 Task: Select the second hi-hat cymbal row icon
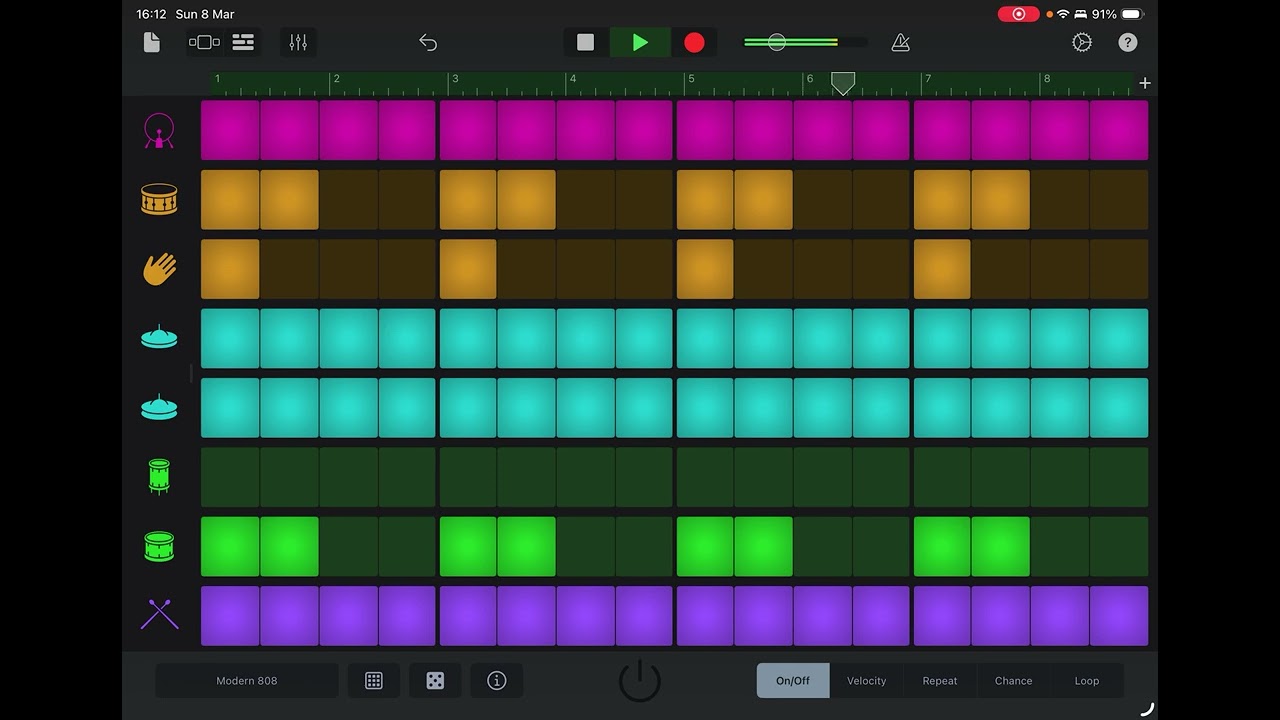pos(159,407)
